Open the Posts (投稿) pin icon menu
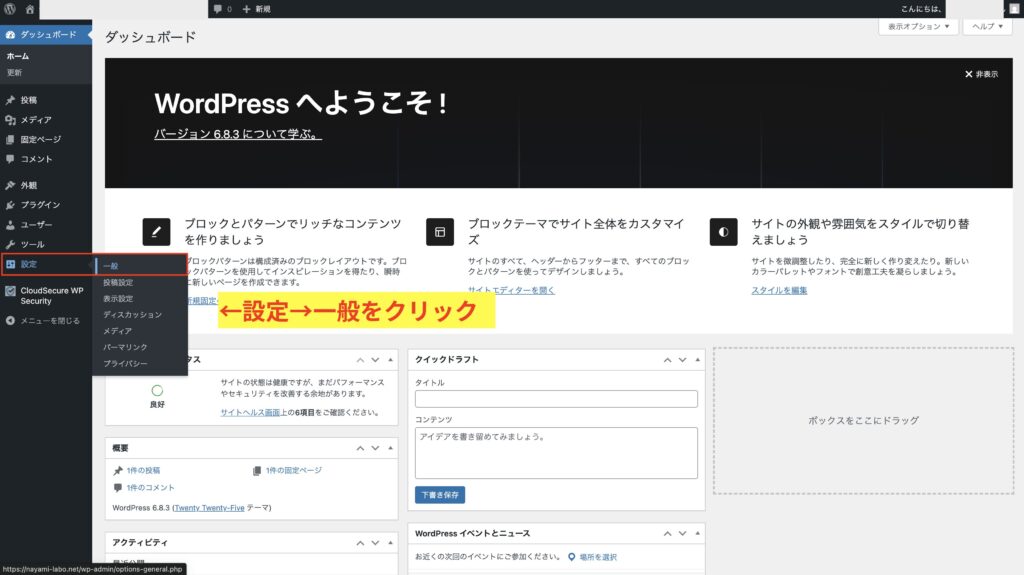The height and width of the screenshot is (575, 1024). (10, 100)
